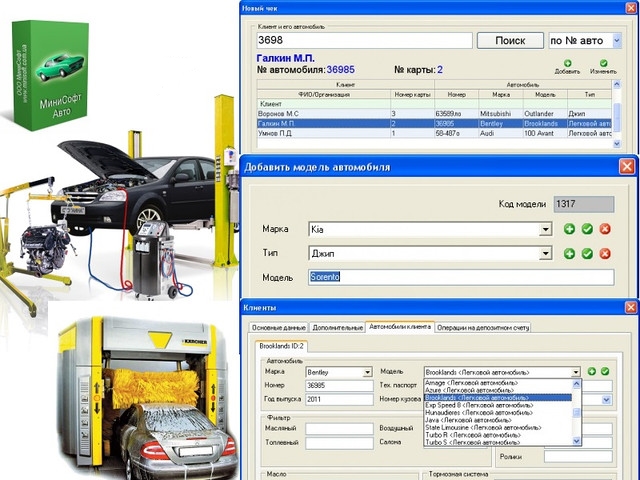
Task: Select State Limousine in the model list
Action: pos(498,428)
